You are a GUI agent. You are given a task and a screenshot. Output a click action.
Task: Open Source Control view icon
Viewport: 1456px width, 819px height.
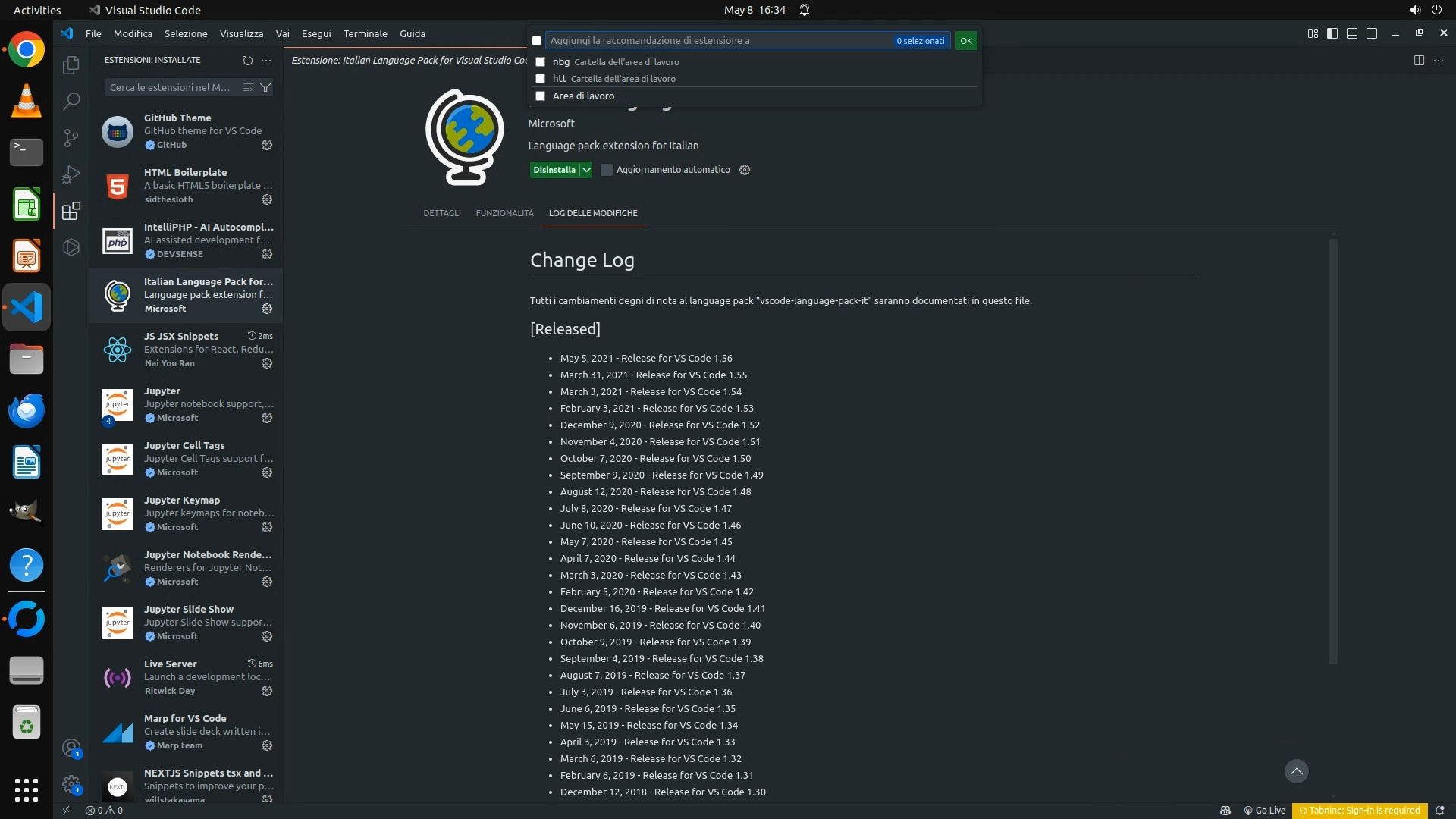coord(71,137)
